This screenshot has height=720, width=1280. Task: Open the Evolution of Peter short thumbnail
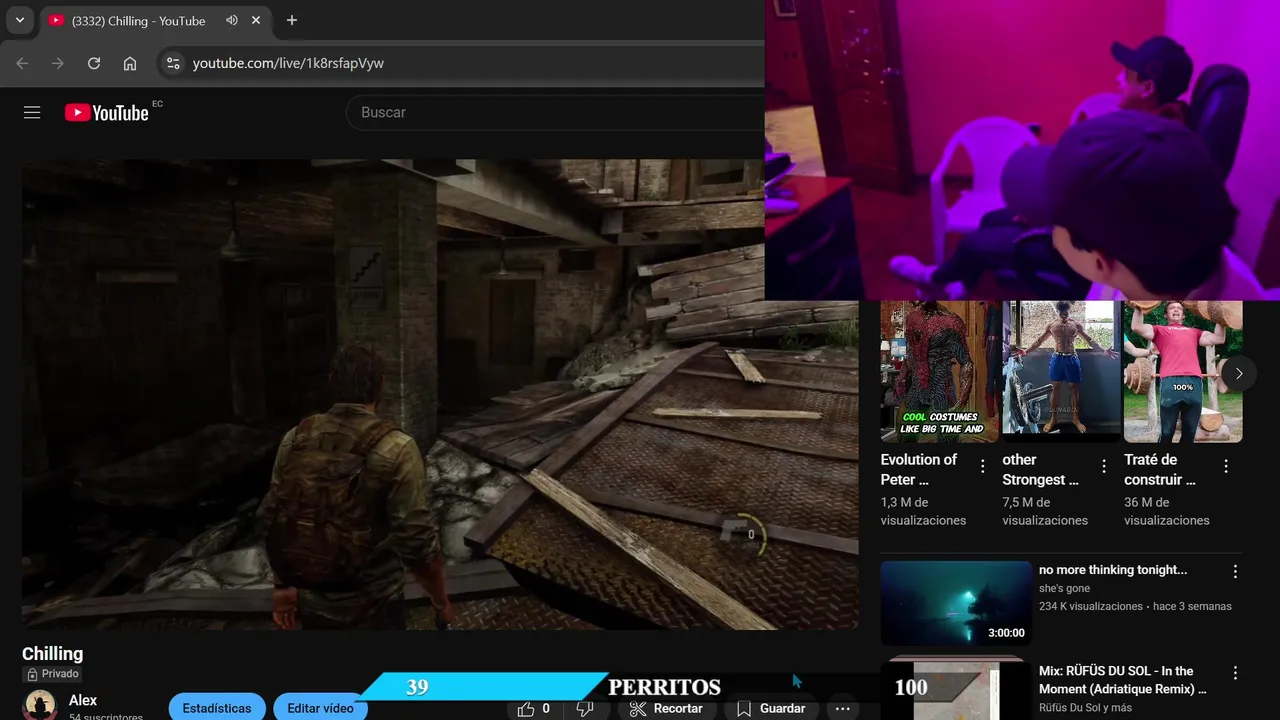click(939, 371)
